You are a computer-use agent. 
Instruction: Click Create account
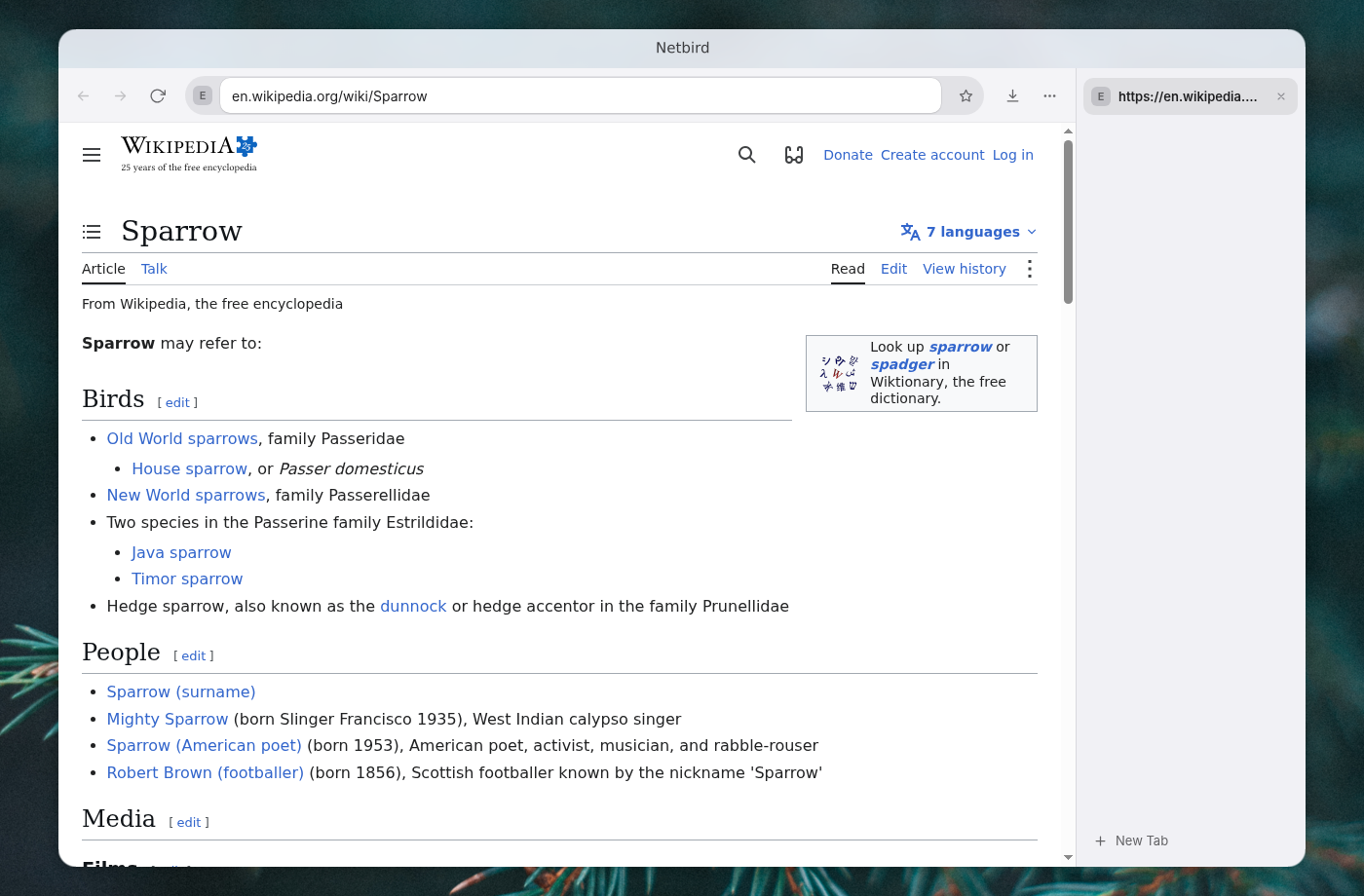932,155
